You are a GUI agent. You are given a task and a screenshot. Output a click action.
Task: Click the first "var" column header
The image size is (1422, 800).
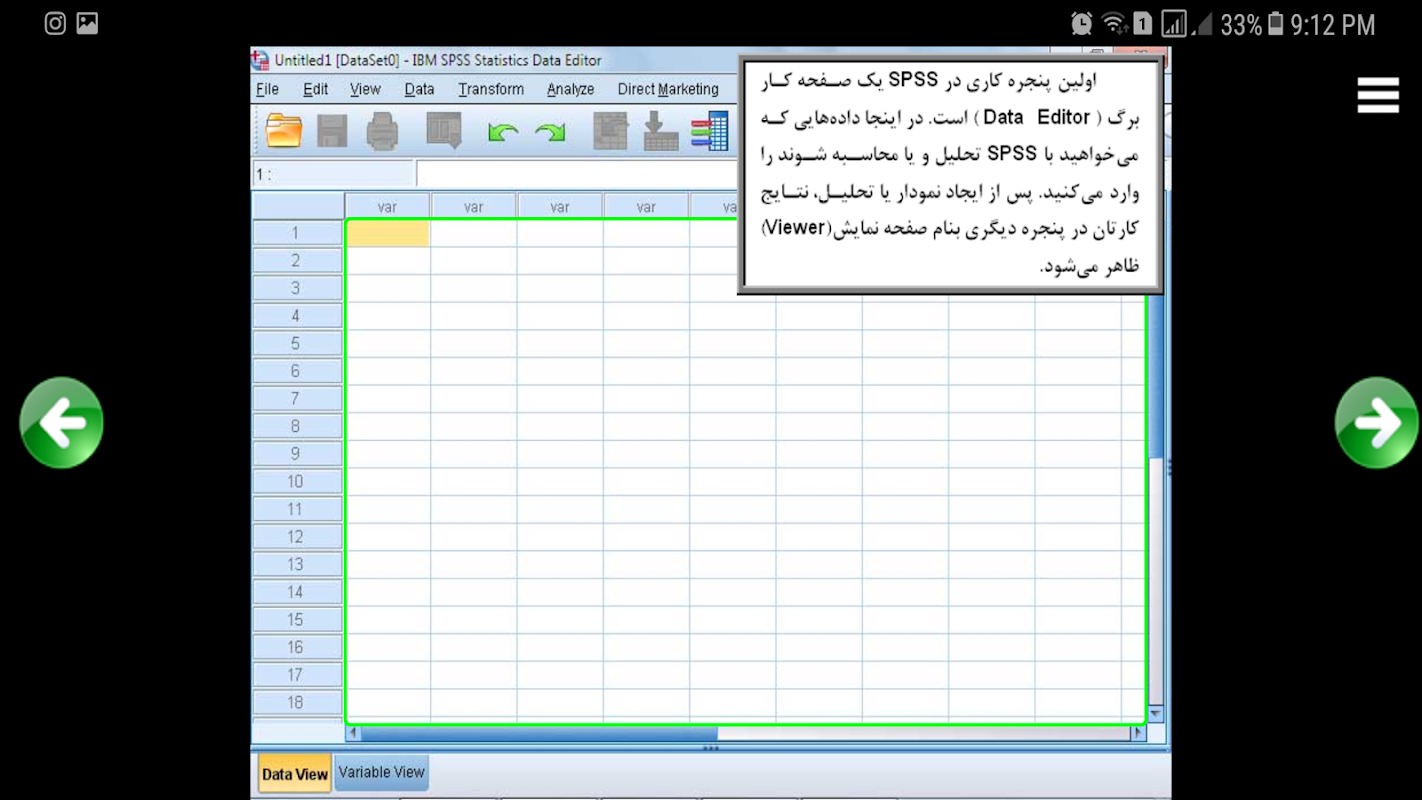click(388, 207)
